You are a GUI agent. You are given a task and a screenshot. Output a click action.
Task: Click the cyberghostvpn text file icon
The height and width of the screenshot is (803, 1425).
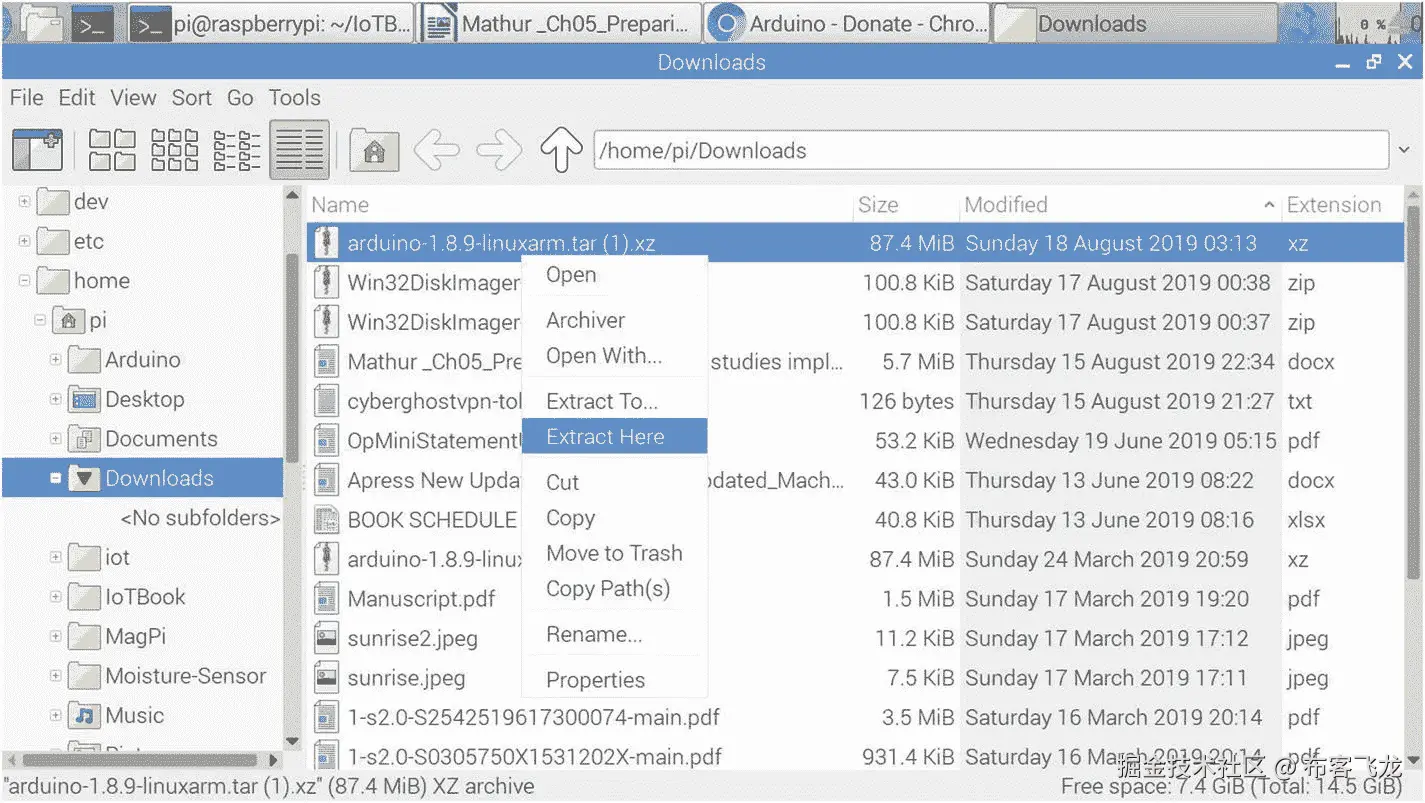coord(325,401)
